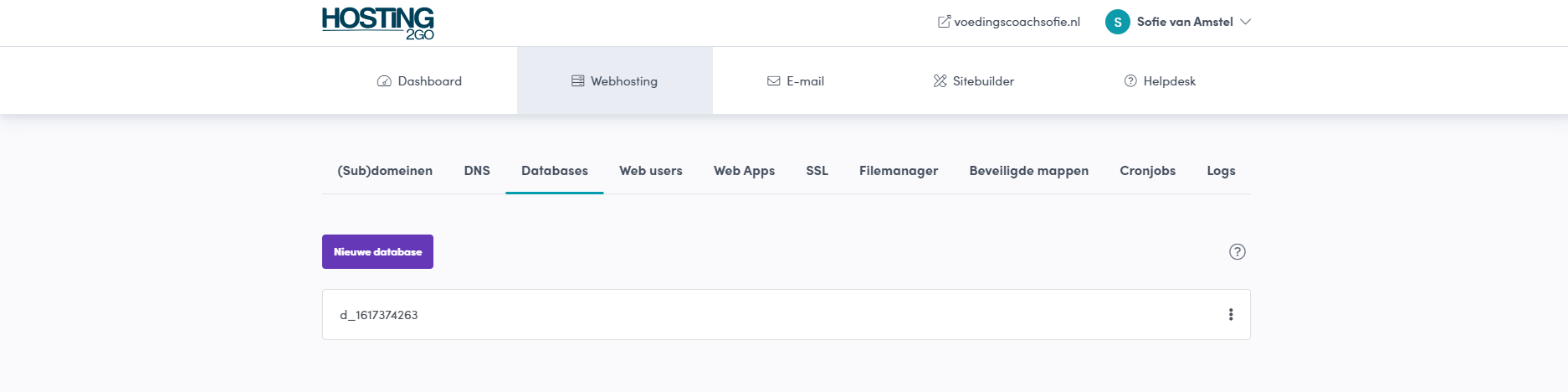Click the help question mark icon

pos(1237,252)
